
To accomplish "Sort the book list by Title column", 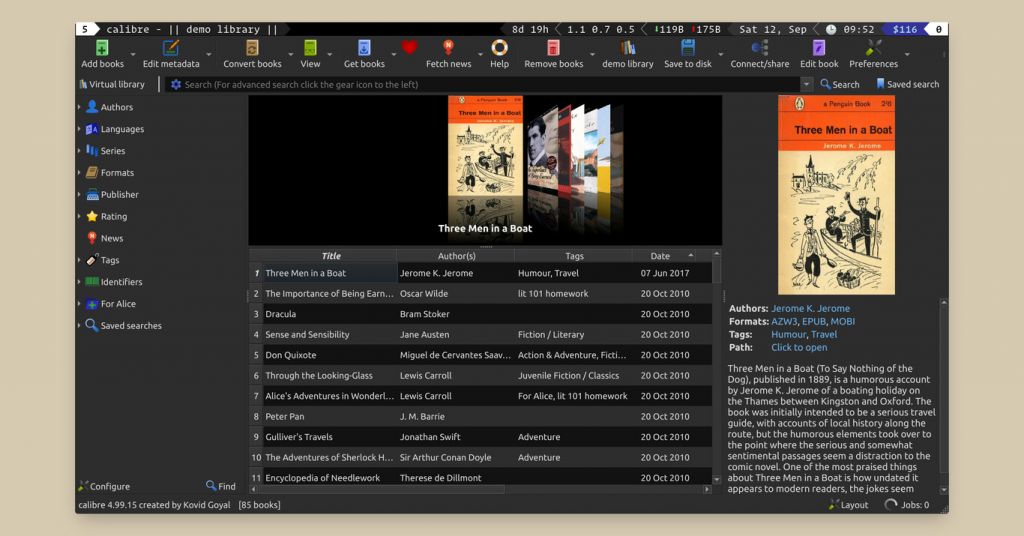I will [x=330, y=256].
